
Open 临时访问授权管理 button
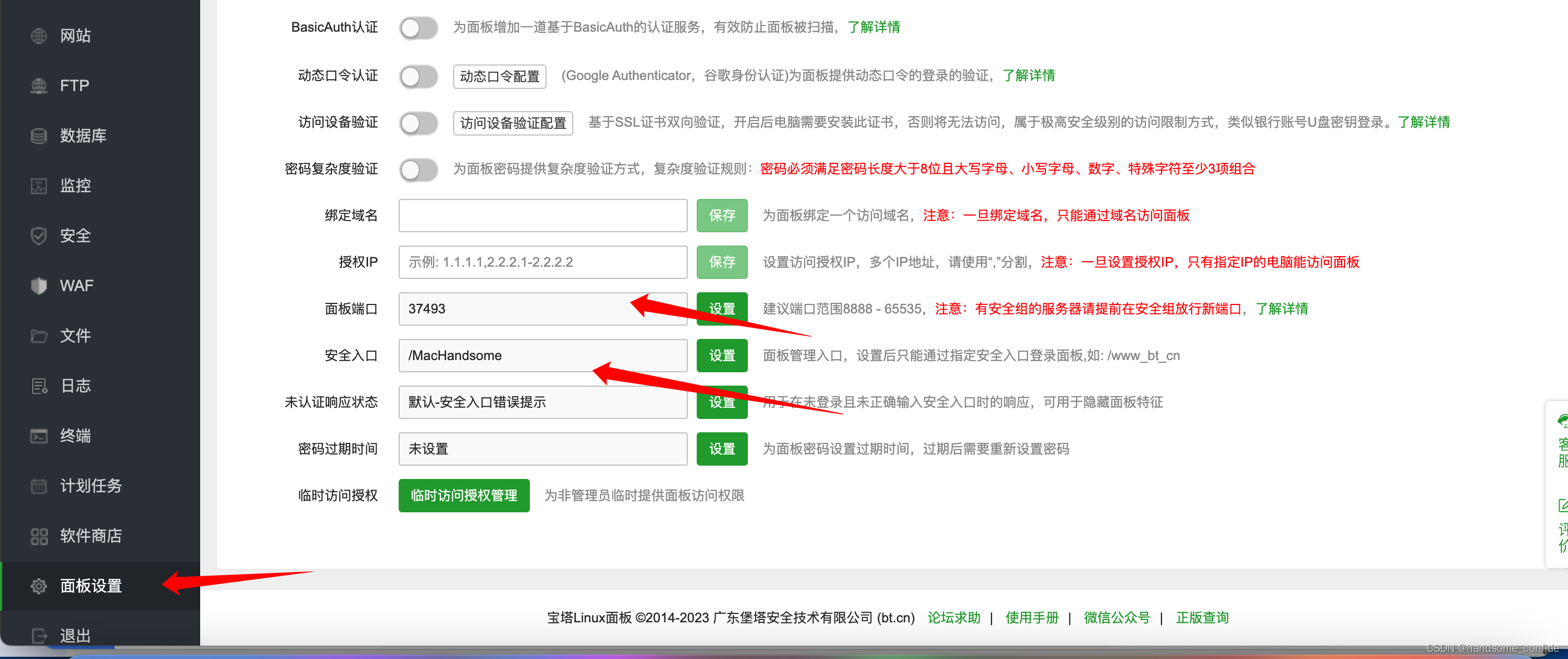463,495
